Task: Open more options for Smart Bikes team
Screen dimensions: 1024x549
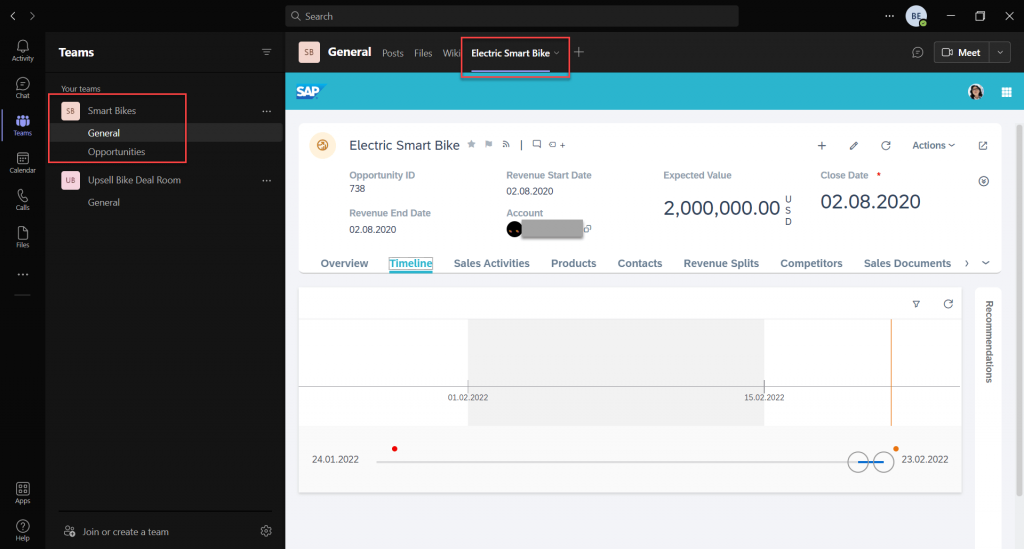Action: tap(266, 111)
